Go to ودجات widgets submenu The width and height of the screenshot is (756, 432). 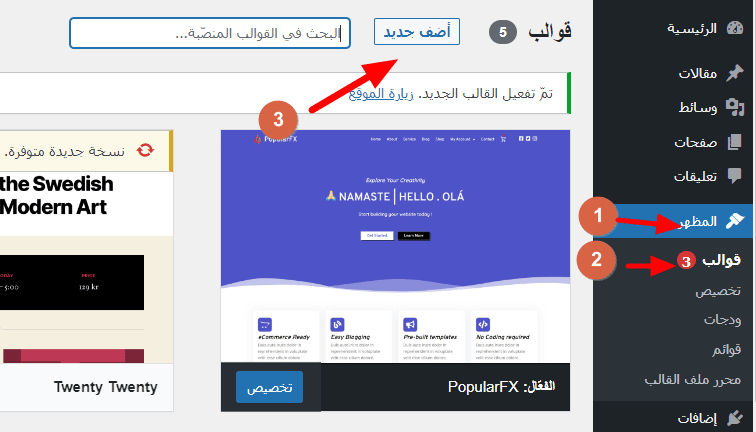(x=722, y=320)
